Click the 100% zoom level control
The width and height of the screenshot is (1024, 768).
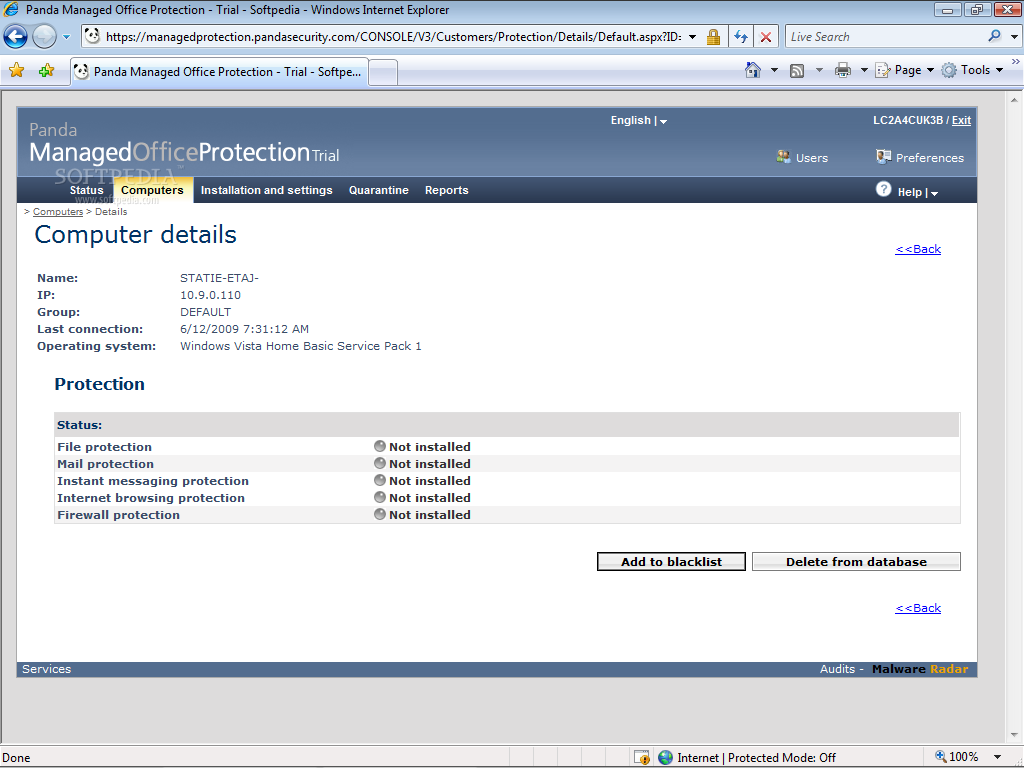956,757
